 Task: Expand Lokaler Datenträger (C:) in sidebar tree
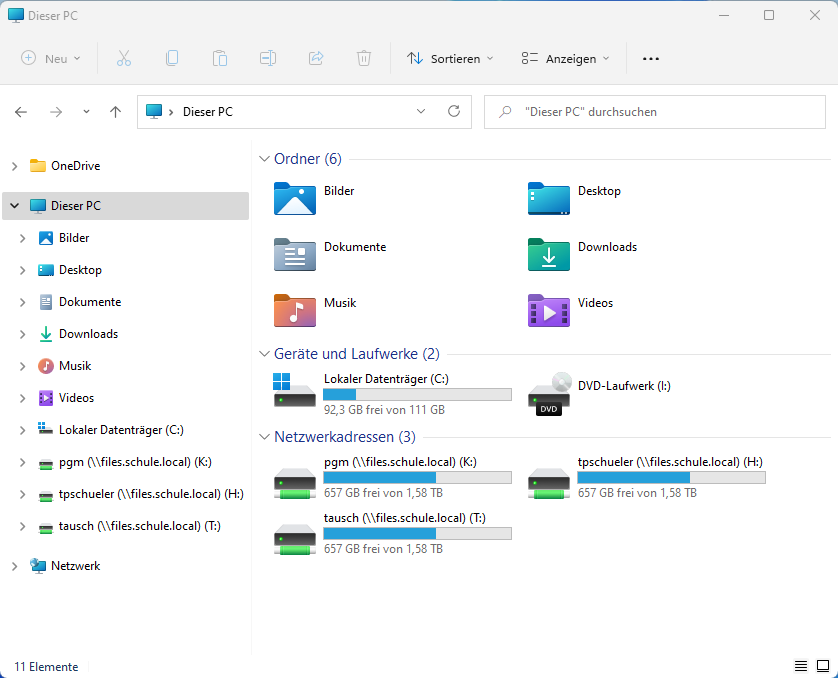[22, 430]
